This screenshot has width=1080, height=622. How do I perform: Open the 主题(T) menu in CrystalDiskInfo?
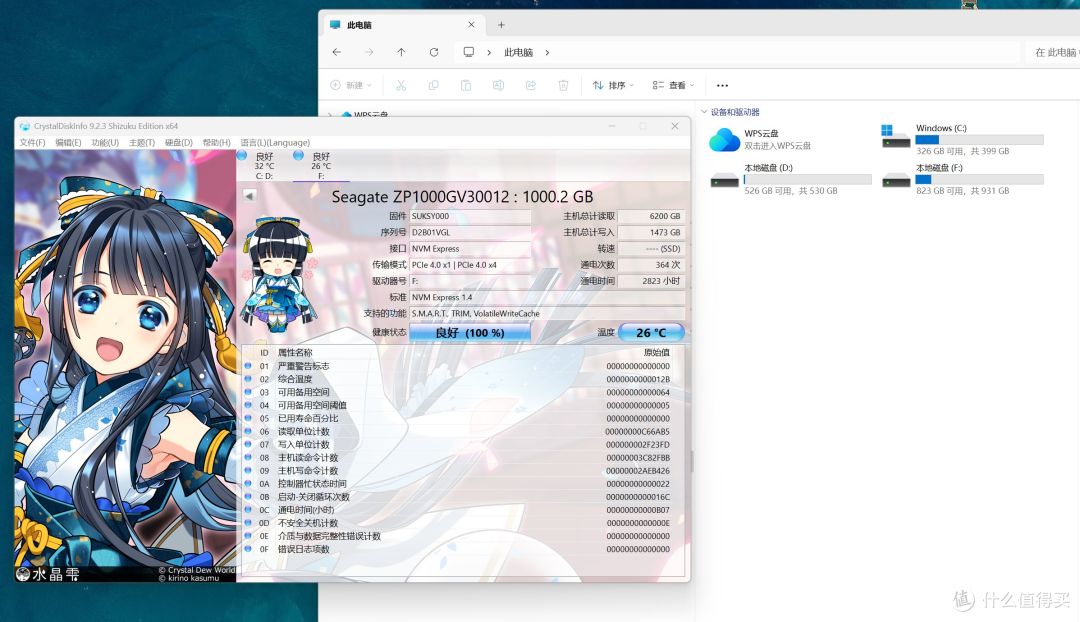141,143
